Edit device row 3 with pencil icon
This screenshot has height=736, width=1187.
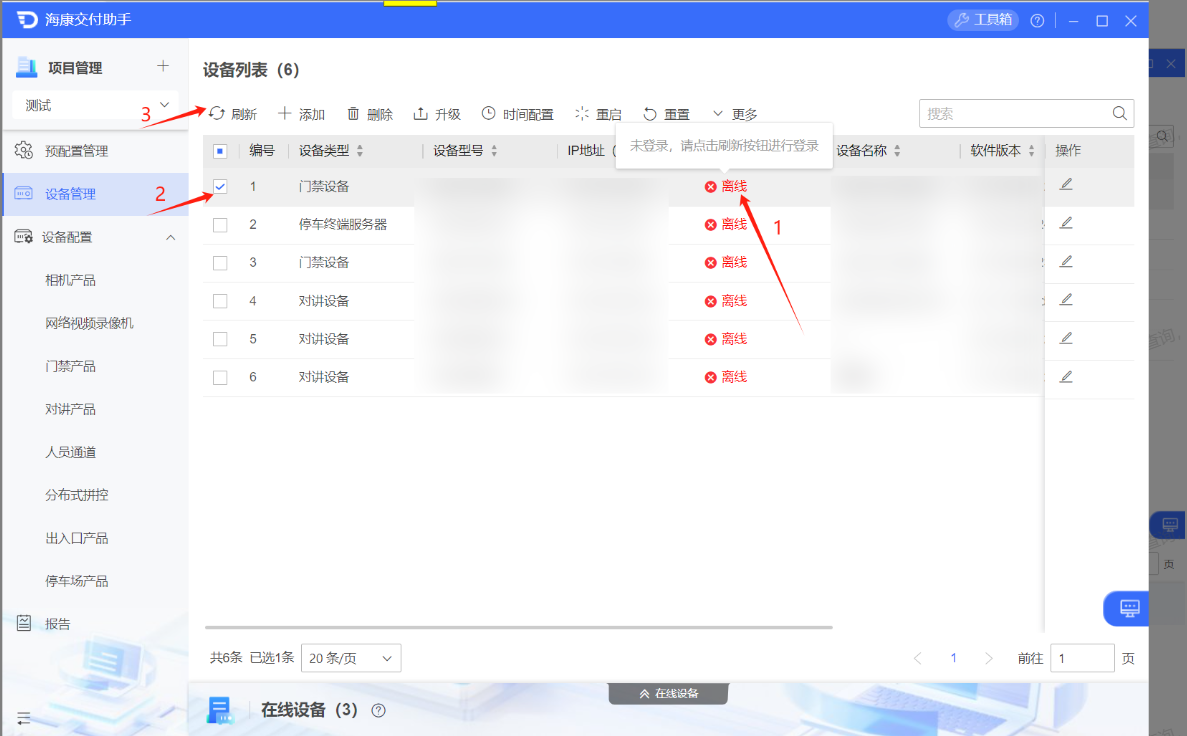(1066, 261)
